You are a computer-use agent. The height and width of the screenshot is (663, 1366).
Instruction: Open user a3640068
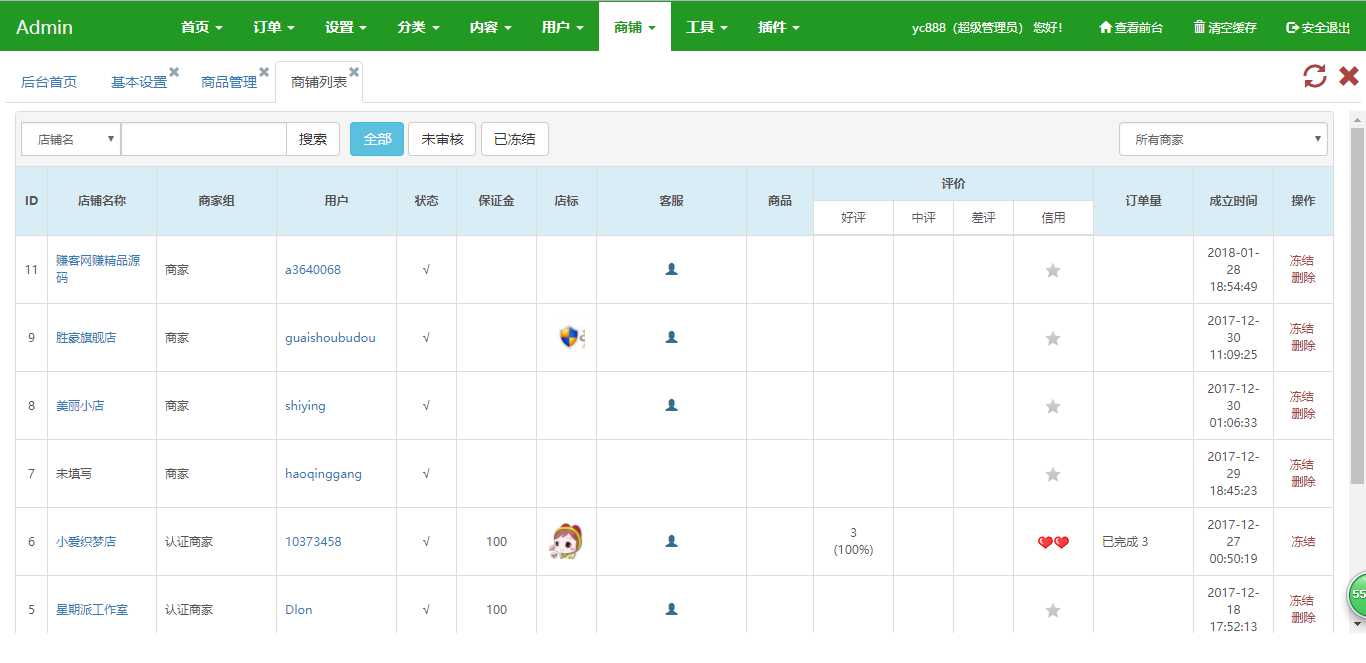click(x=313, y=269)
